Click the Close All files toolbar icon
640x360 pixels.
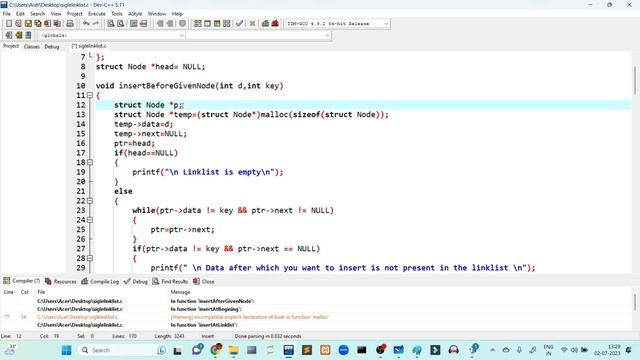coord(58,24)
